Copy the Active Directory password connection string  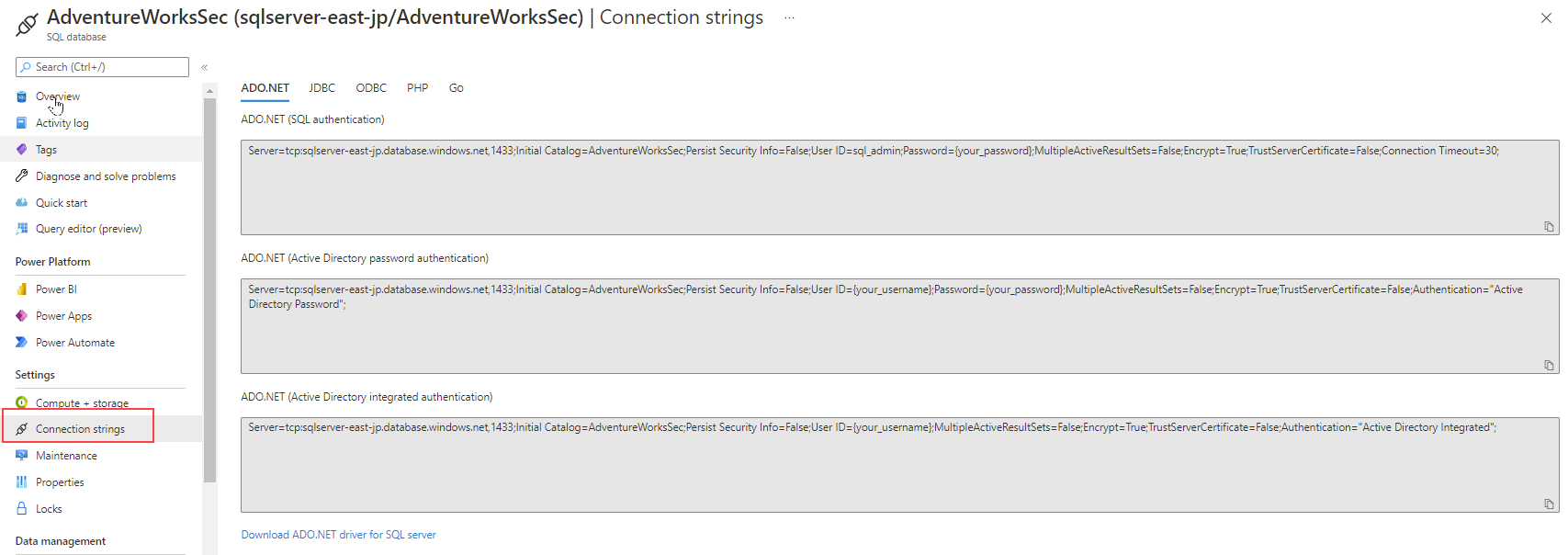point(1549,366)
